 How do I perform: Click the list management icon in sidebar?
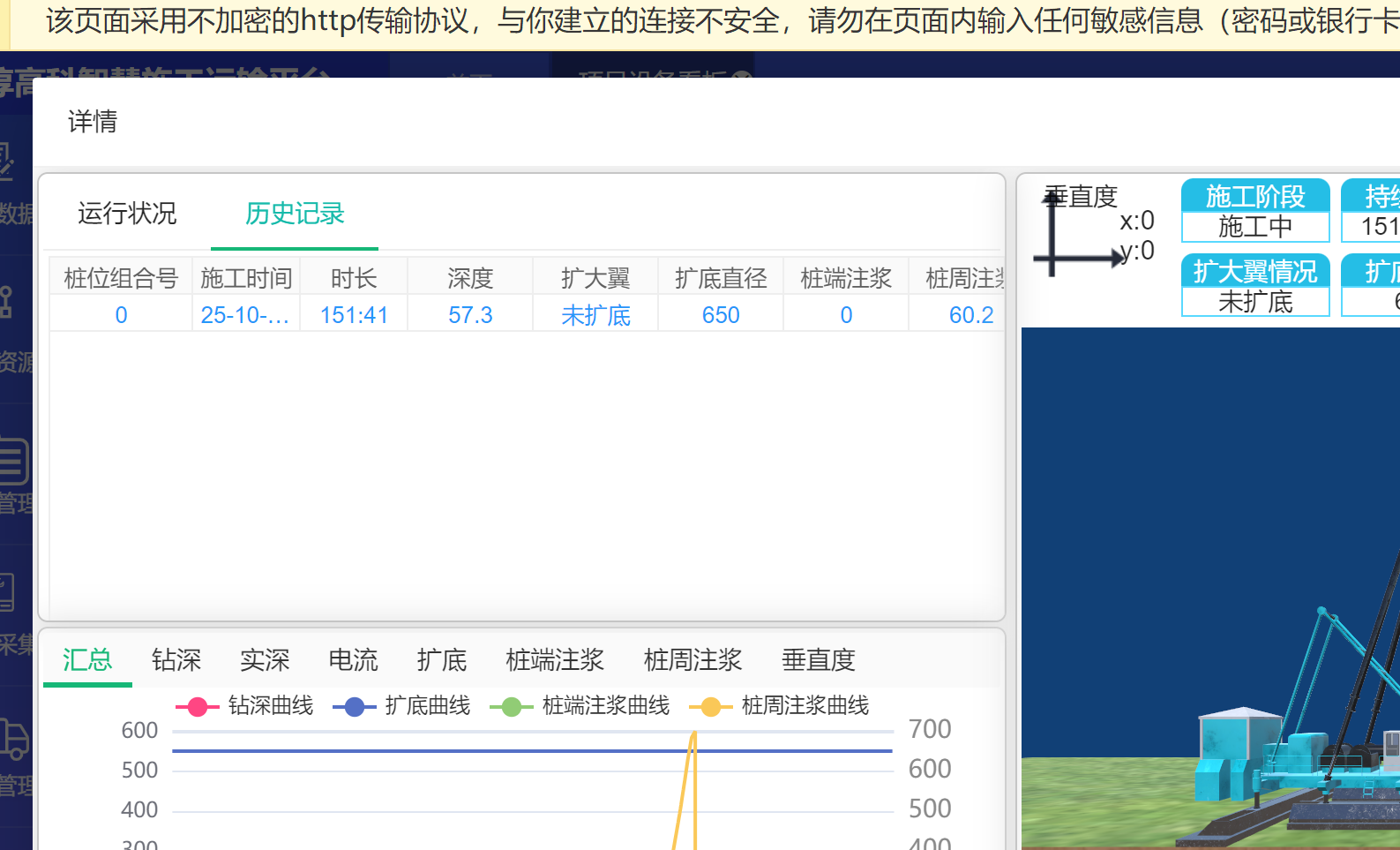tap(13, 462)
